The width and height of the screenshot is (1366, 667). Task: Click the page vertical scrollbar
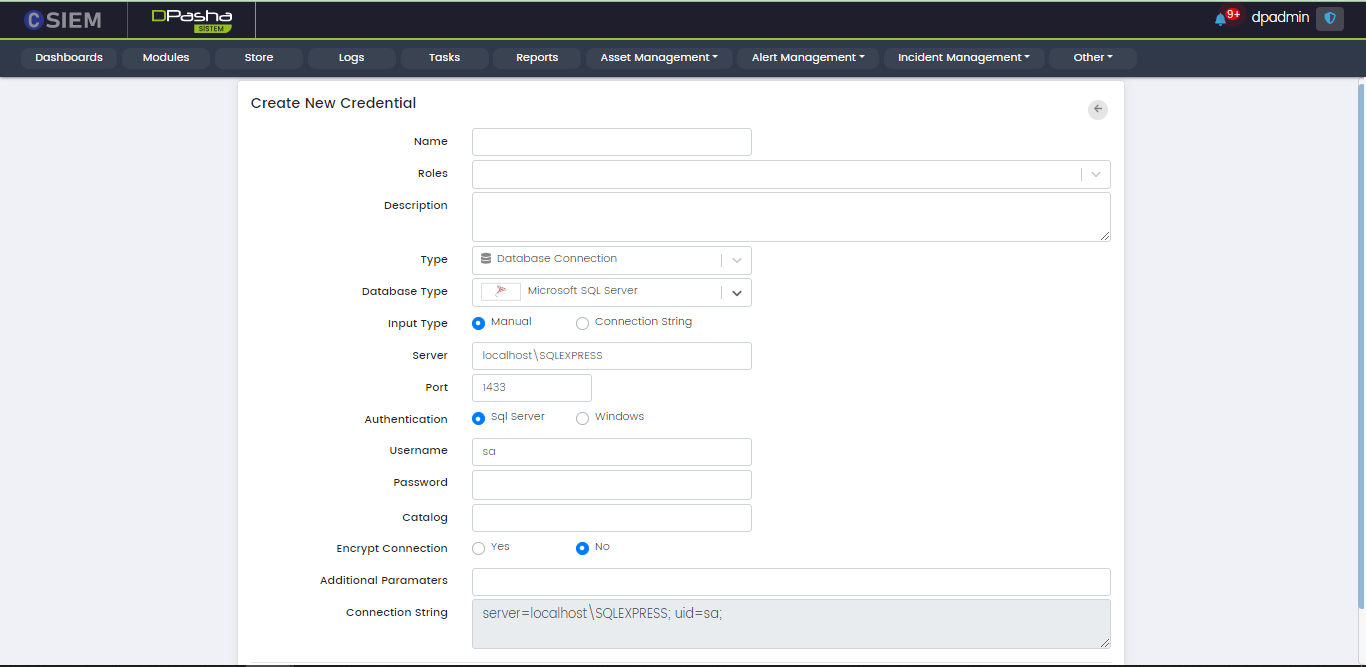tap(1360, 340)
